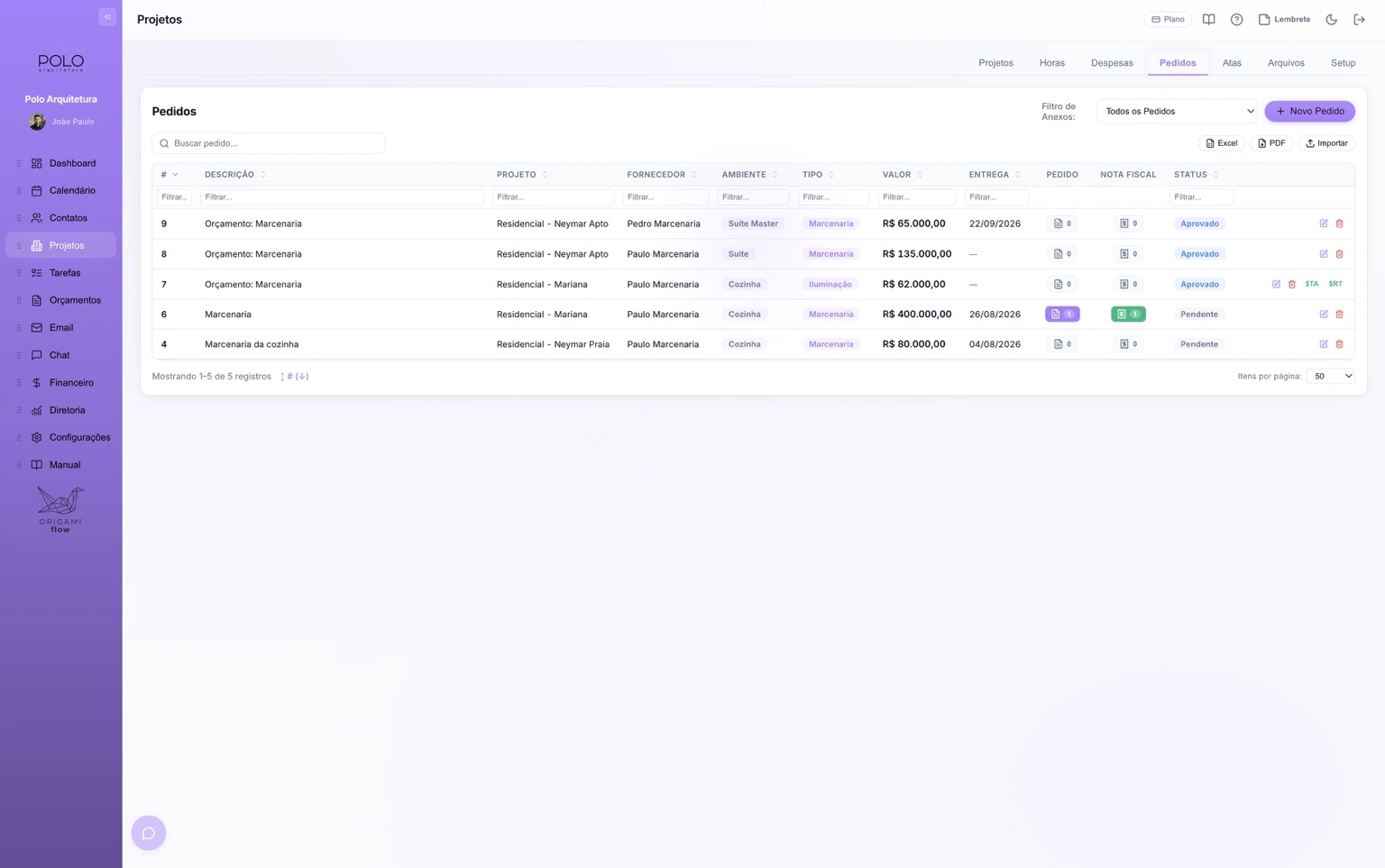Sort by the Valor column header
This screenshot has width=1385, height=868.
pos(902,175)
